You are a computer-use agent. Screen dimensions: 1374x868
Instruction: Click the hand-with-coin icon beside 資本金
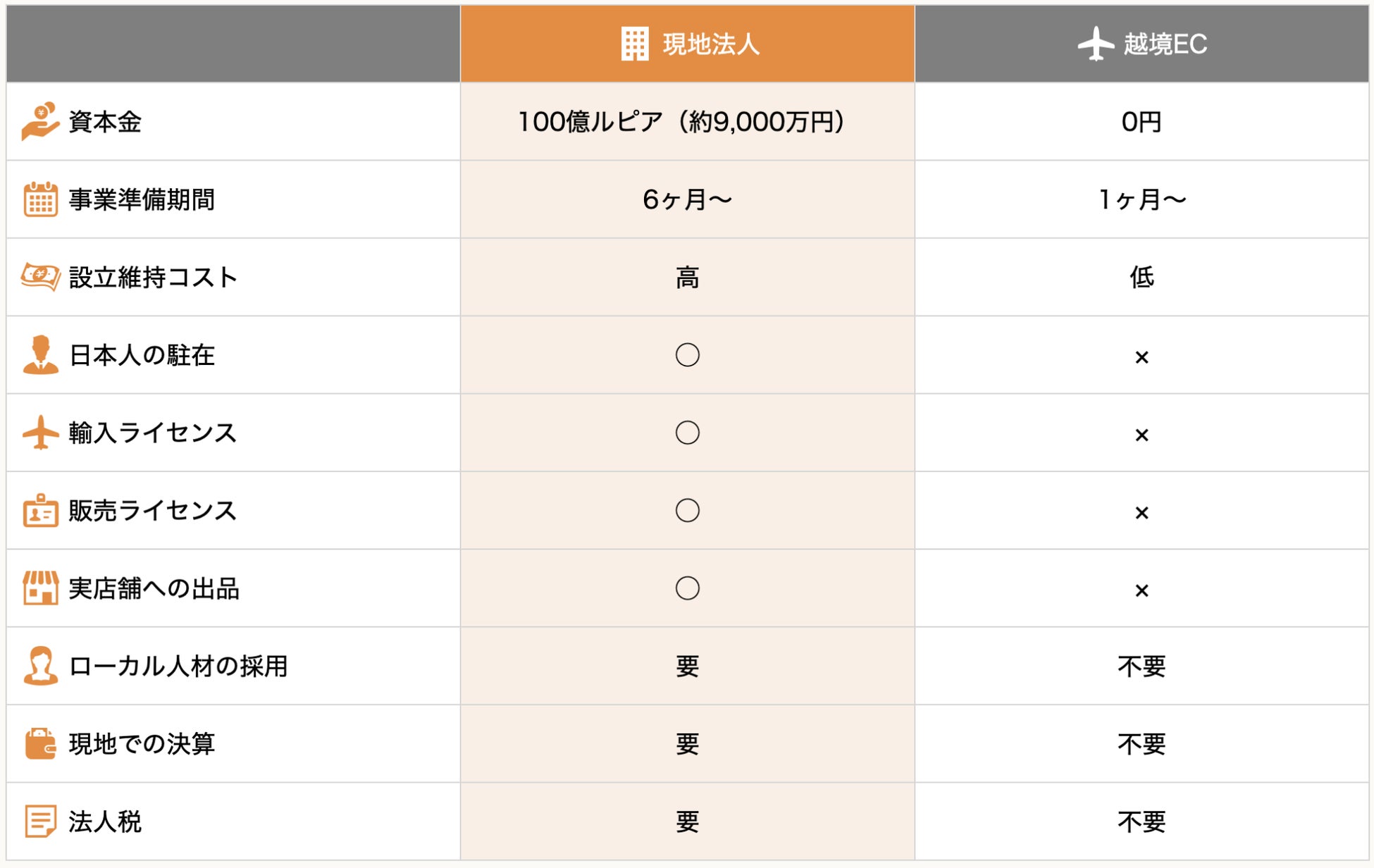click(40, 121)
